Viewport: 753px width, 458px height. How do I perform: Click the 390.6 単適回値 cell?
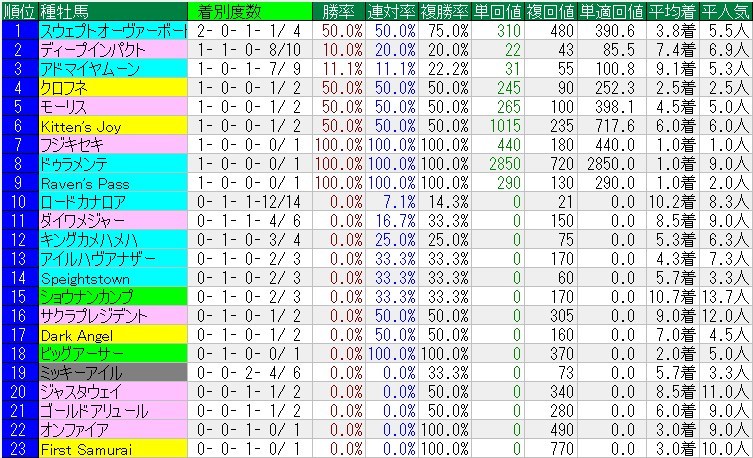tap(611, 31)
